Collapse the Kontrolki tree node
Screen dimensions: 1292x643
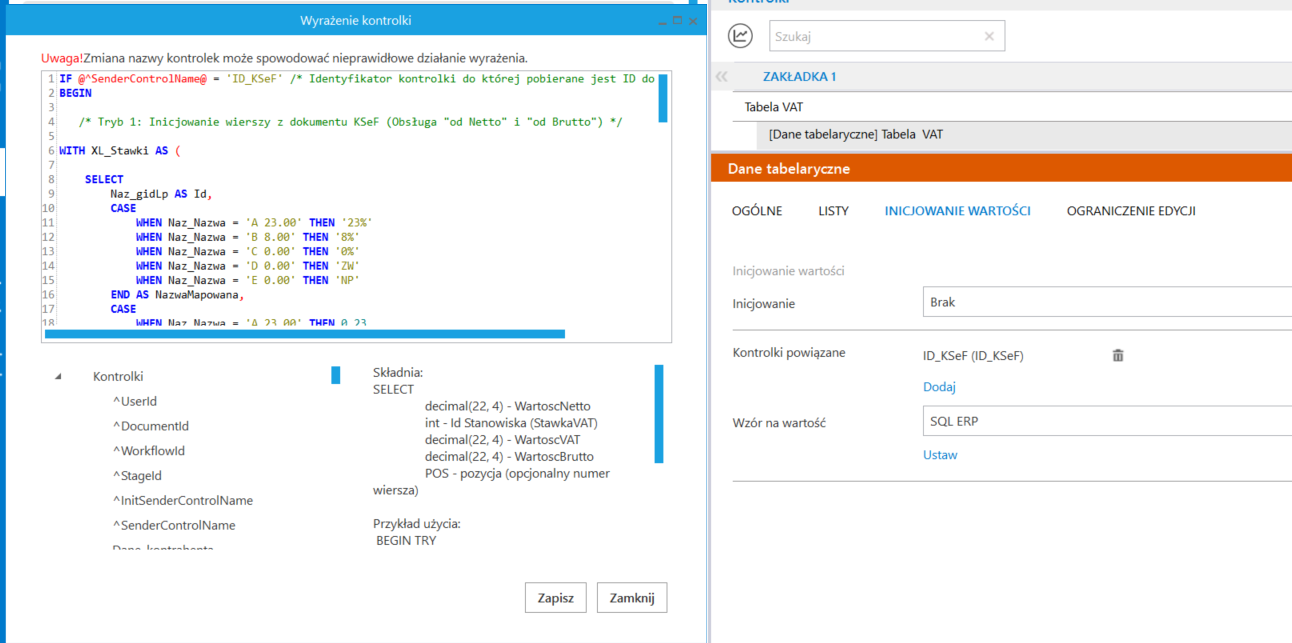(57, 377)
